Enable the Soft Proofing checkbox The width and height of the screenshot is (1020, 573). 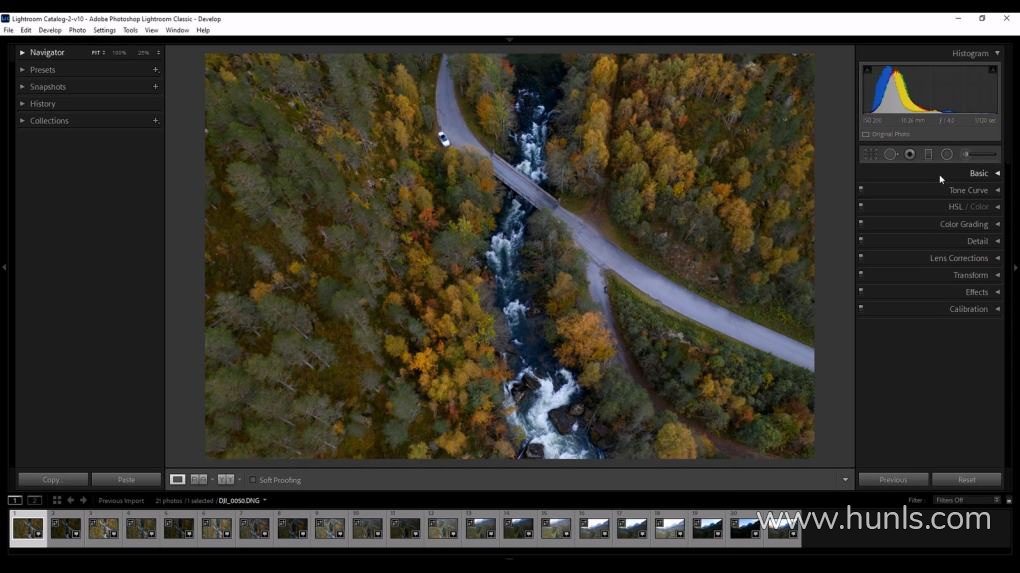pos(252,480)
